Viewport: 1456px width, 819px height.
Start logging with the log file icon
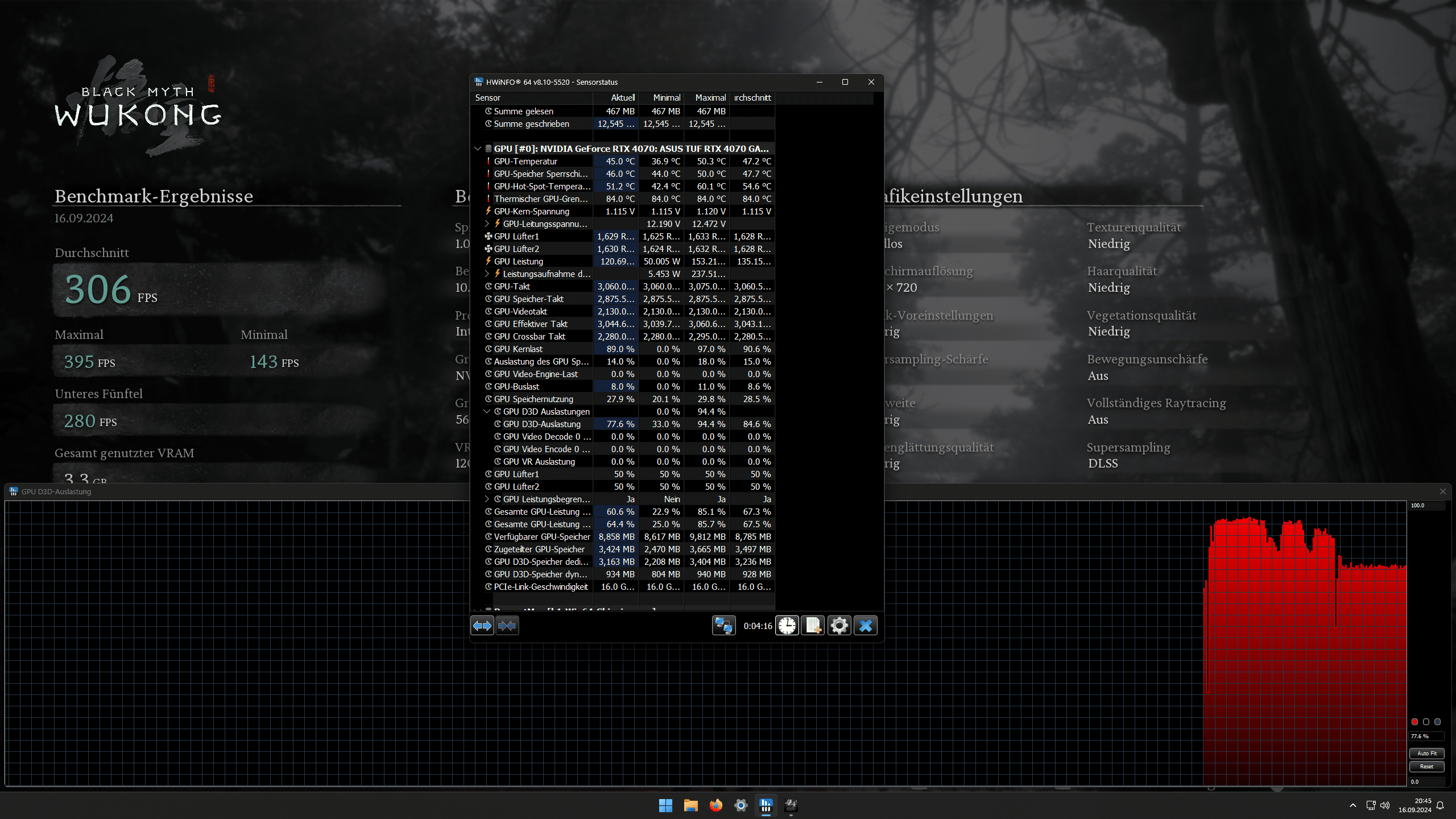[x=813, y=626]
